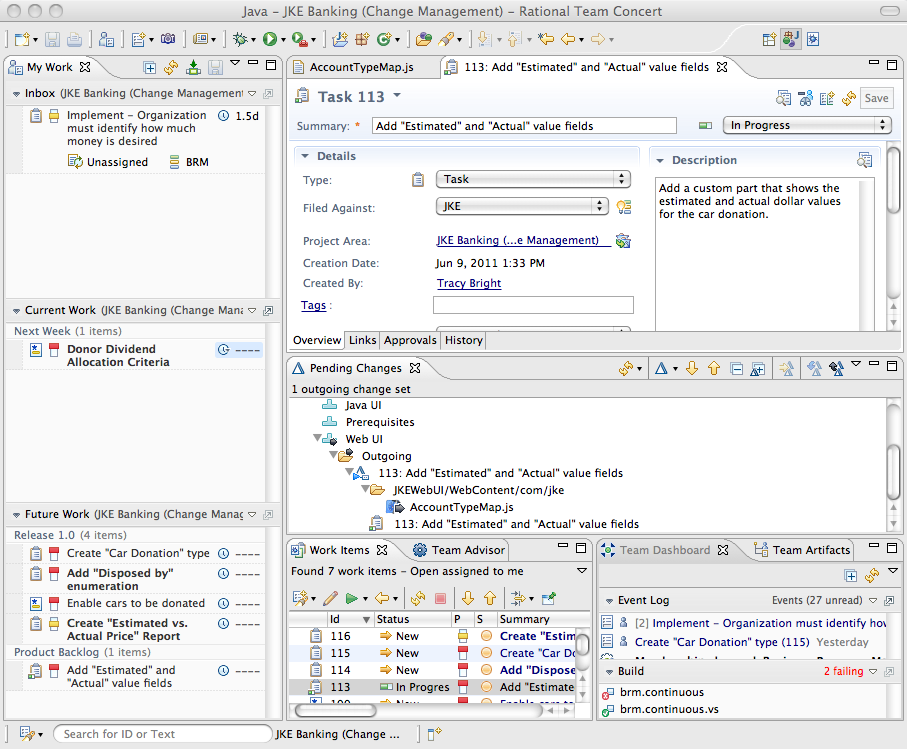The height and width of the screenshot is (749, 907).
Task: Refresh Task 113 editor with the arrows icon
Action: (849, 98)
